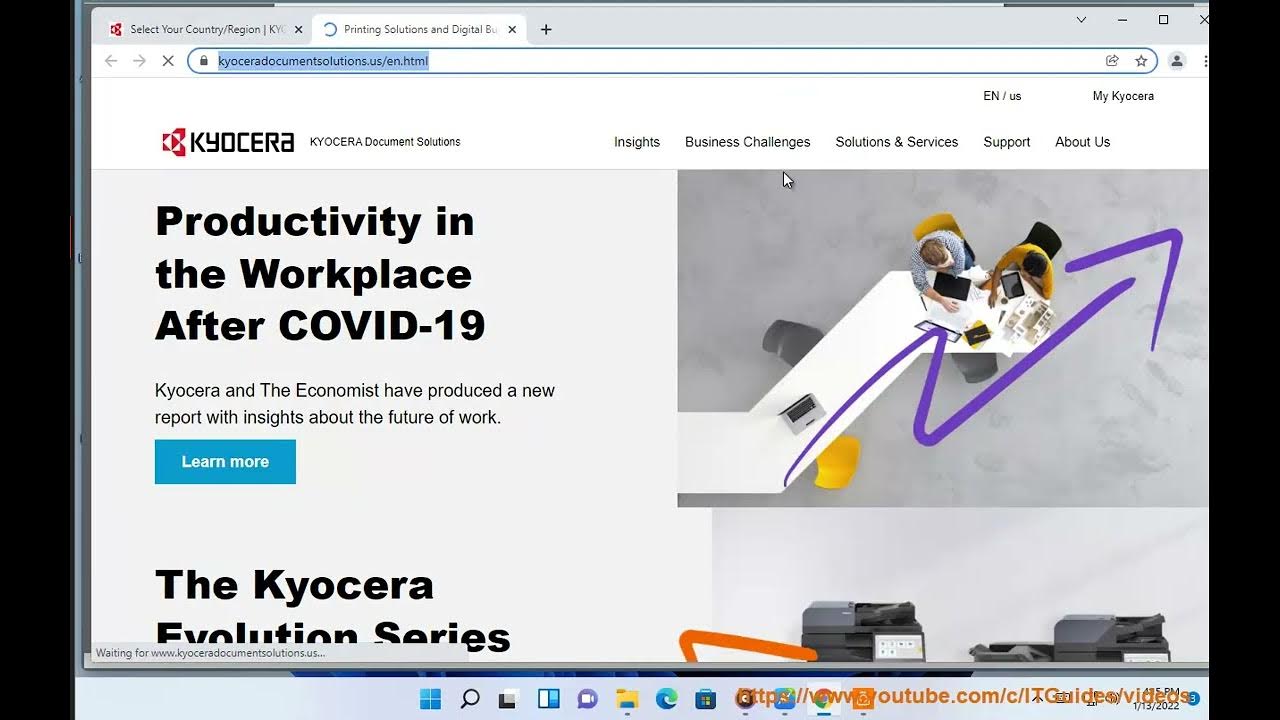Click the overhead office desk hero image
Image resolution: width=1280 pixels, height=720 pixels.
[942, 338]
